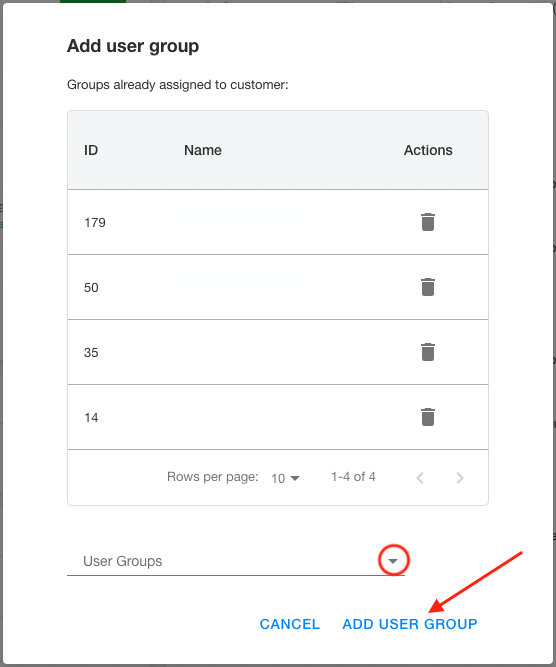Cancel the Add user group dialog
The image size is (556, 667).
pyautogui.click(x=290, y=624)
